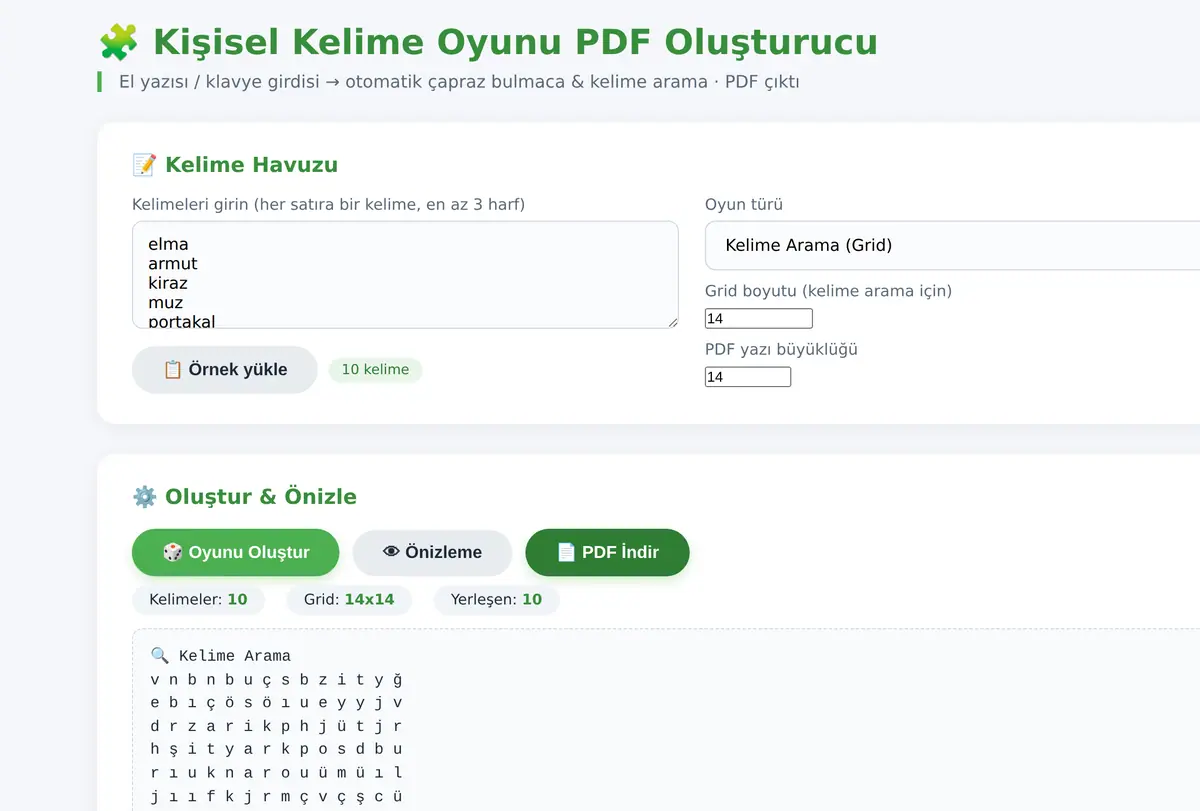Click grid row 'v n b n b u ç s b z i t y ğ'
The image size is (1200, 811).
(276, 680)
